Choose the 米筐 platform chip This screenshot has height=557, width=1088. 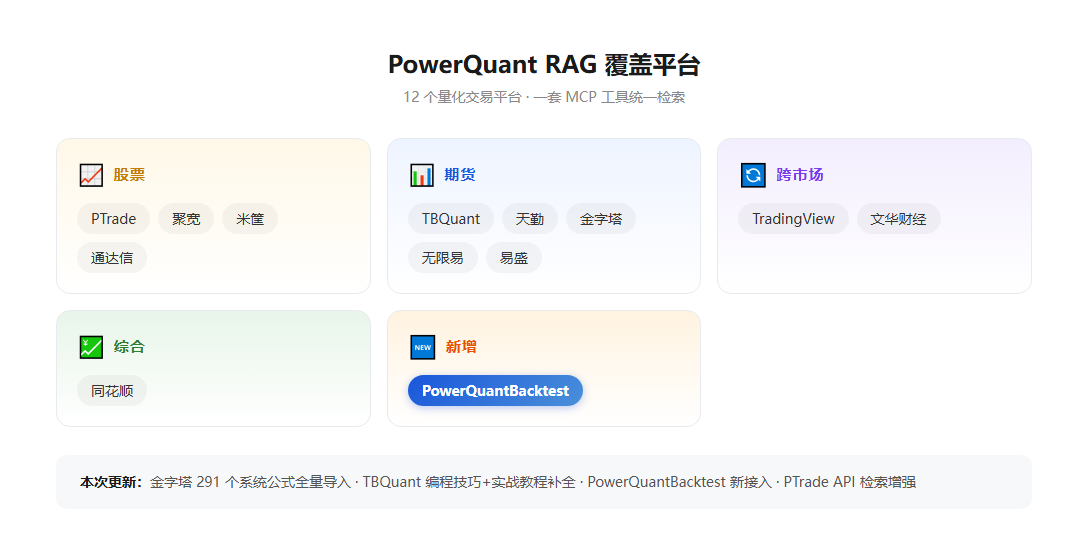tap(250, 218)
